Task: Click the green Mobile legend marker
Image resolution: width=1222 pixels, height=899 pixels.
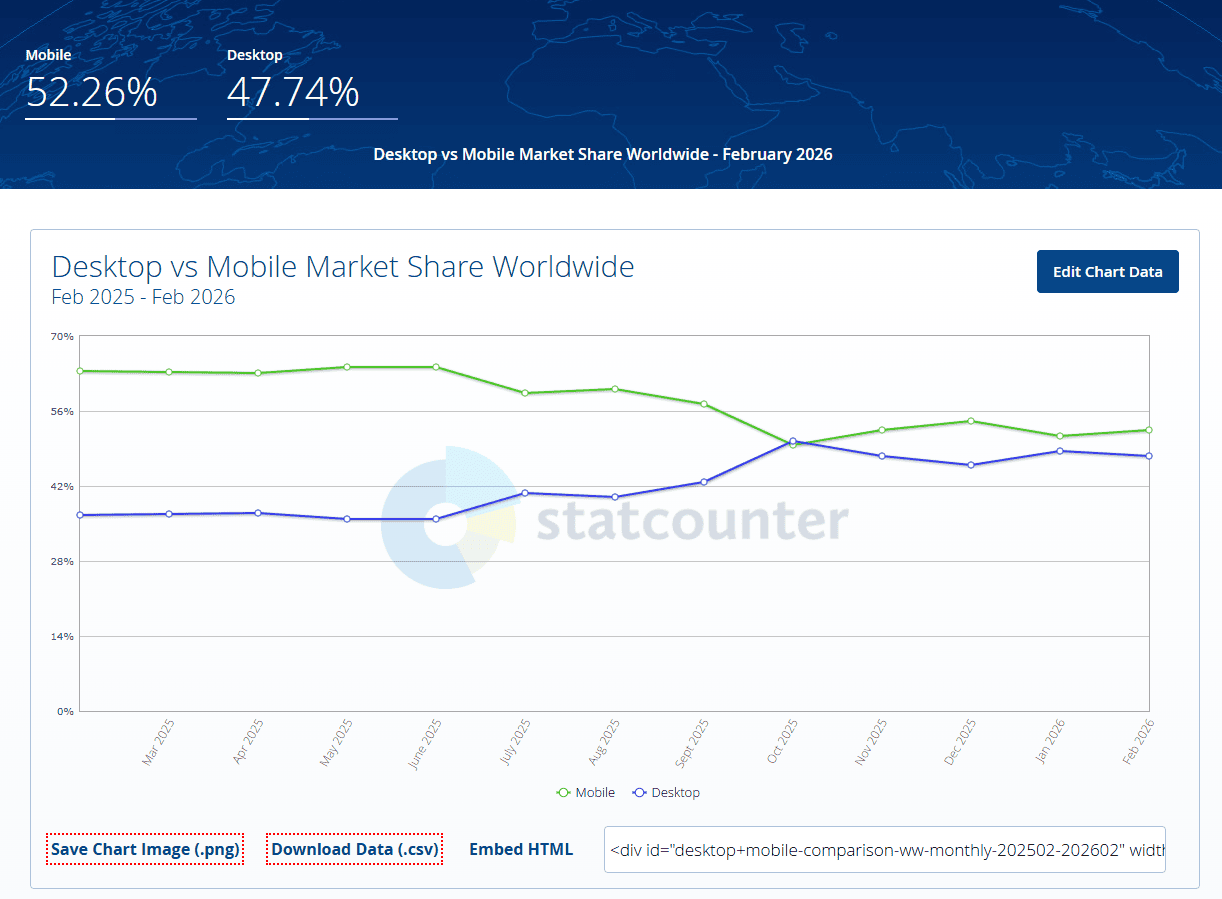Action: click(564, 792)
